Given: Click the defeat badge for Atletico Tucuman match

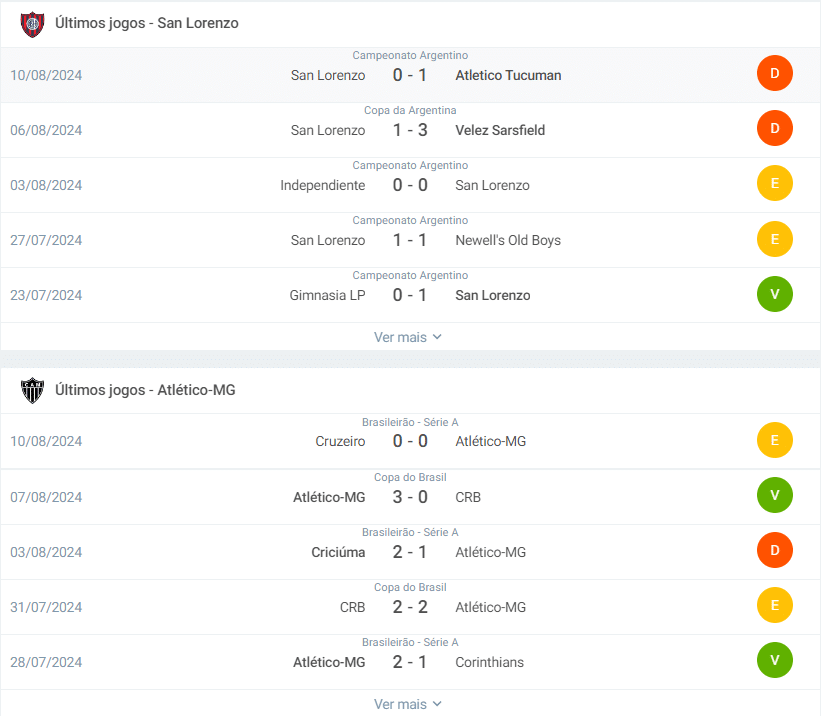Looking at the screenshot, I should coord(774,74).
